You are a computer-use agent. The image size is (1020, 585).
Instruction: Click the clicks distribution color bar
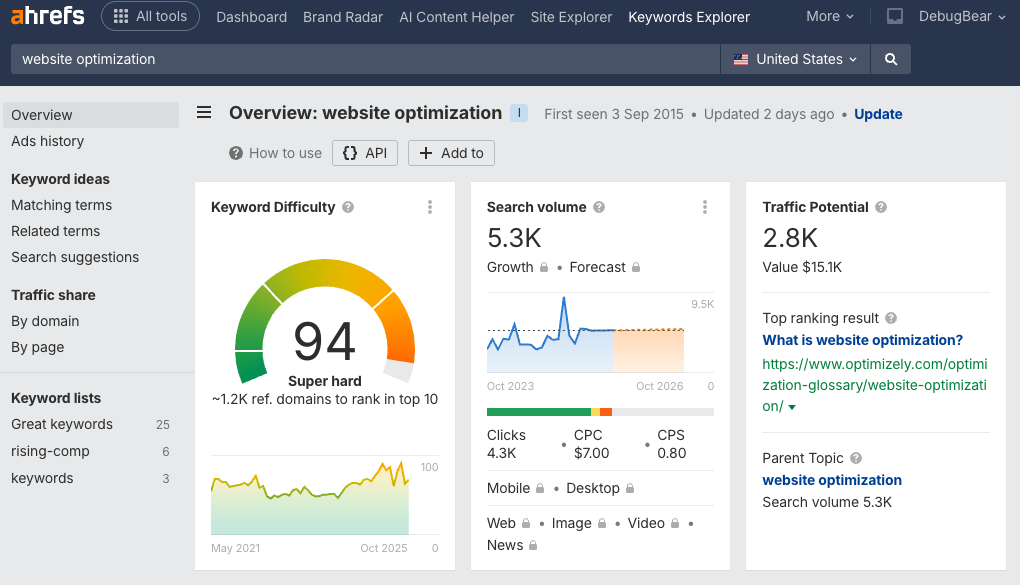click(600, 411)
